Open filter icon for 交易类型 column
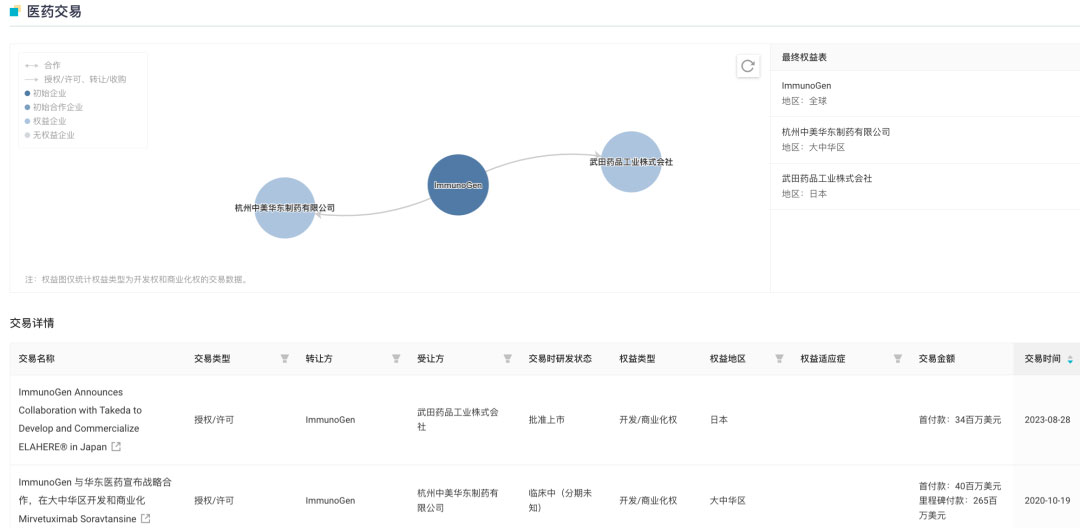Image resolution: width=1080 pixels, height=528 pixels. [284, 359]
